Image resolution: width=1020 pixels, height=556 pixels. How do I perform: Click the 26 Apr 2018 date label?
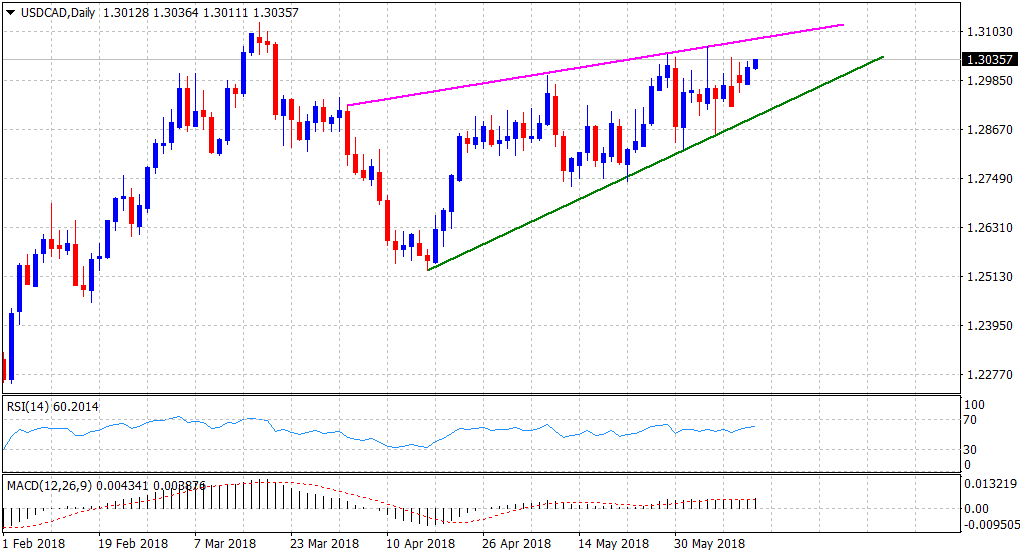pos(516,544)
